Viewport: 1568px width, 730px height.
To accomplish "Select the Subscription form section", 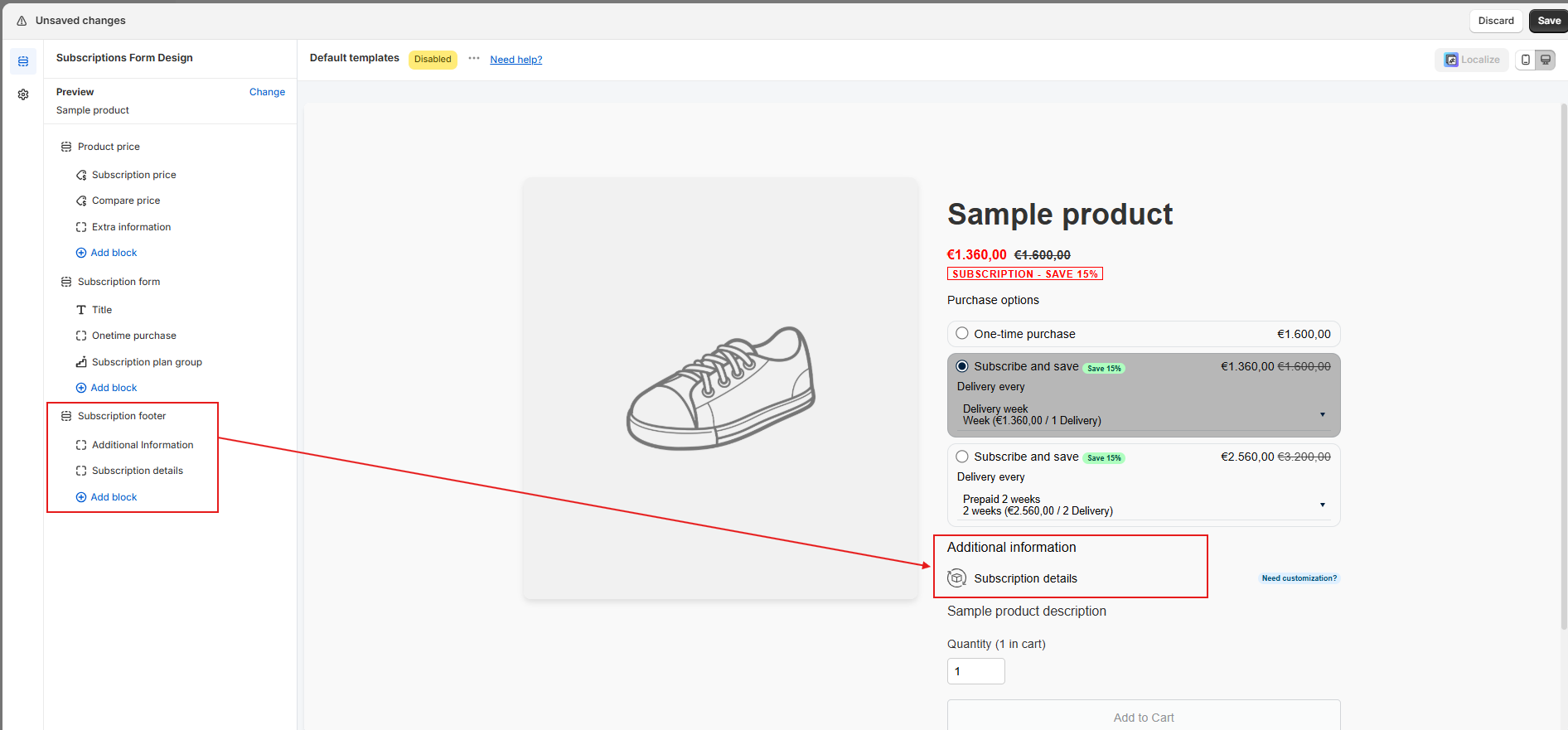I will (x=119, y=282).
